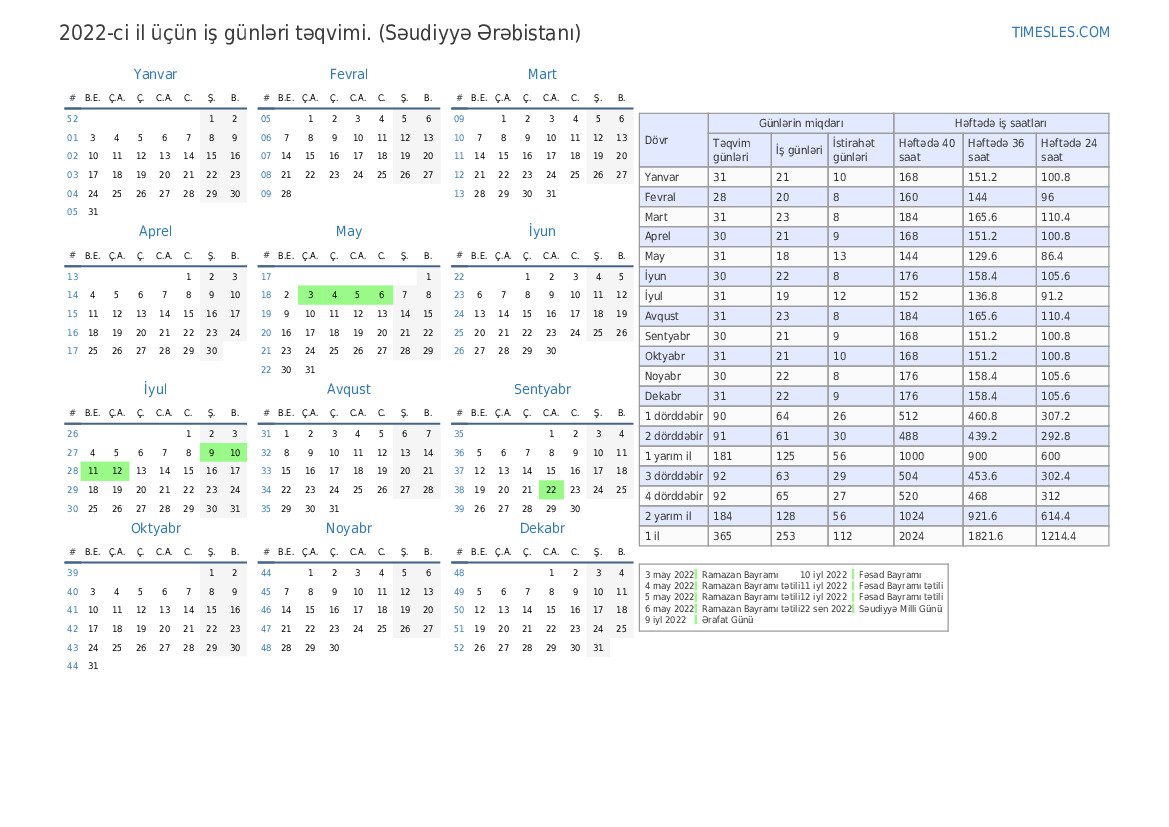Select the Yanvar row in table
This screenshot has width=1169, height=827.
874,177
